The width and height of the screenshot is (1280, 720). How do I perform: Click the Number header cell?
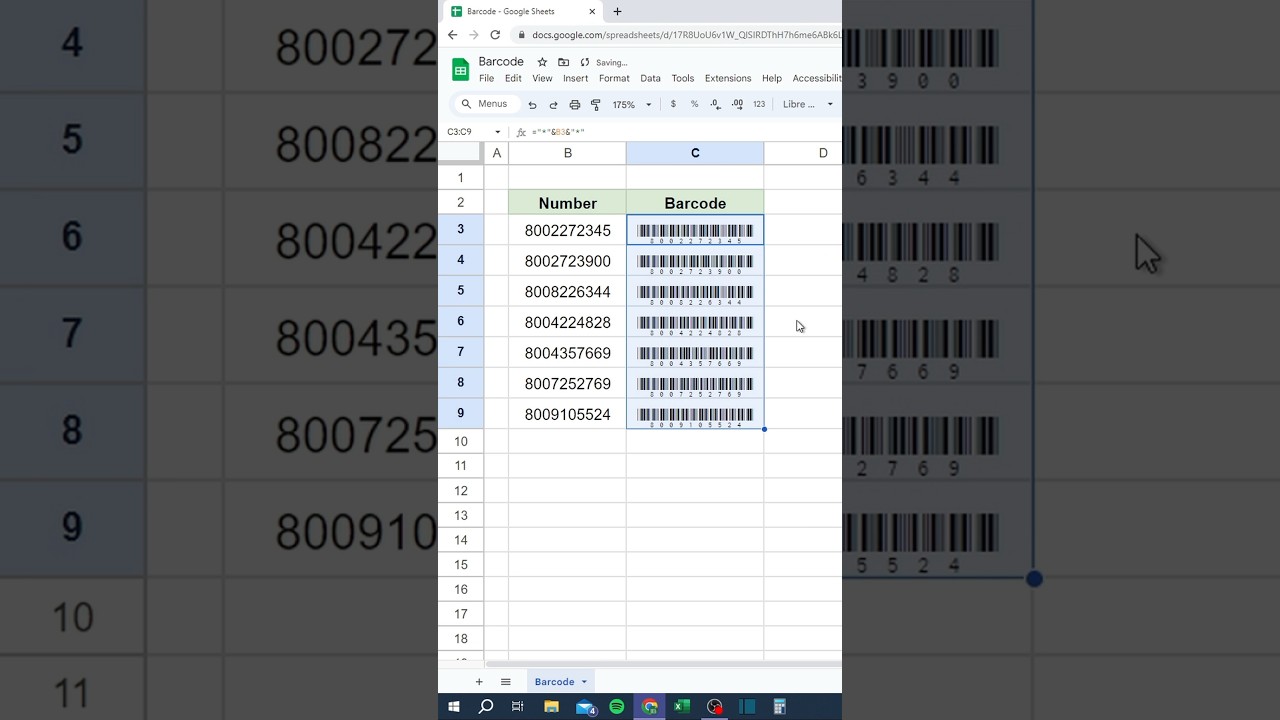pos(567,203)
